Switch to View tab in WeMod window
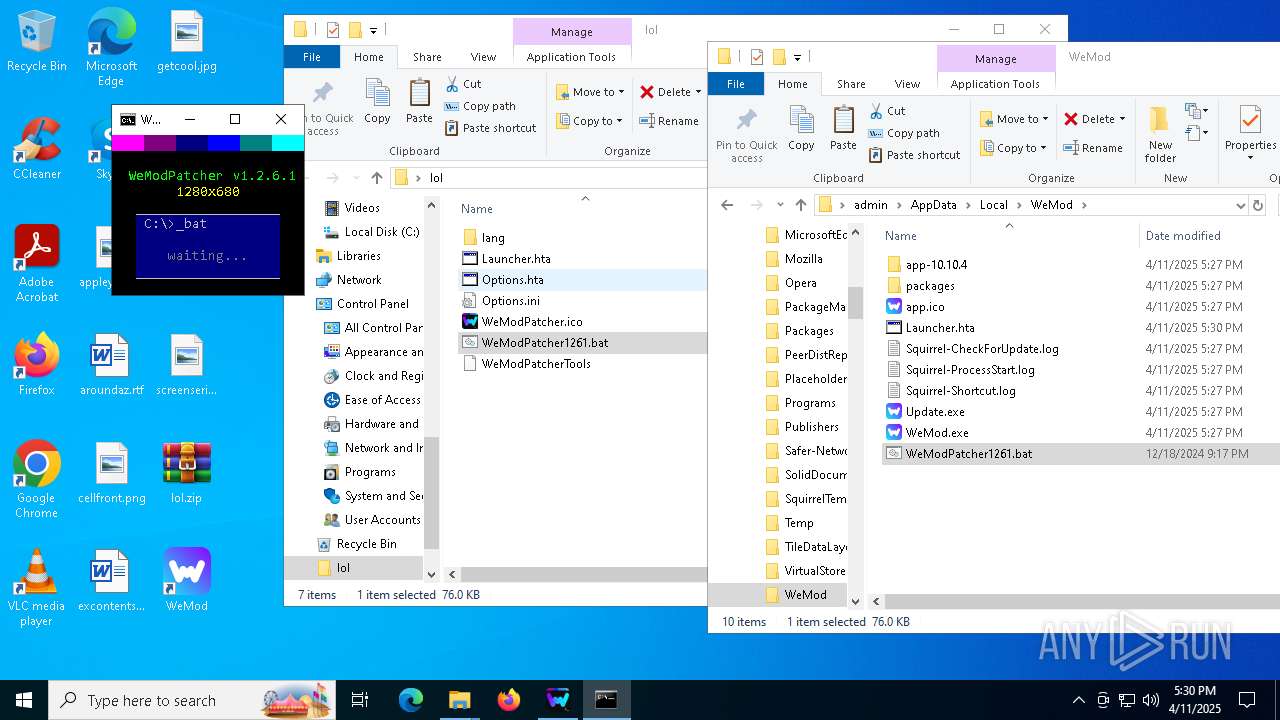Viewport: 1280px width, 720px height. point(907,84)
